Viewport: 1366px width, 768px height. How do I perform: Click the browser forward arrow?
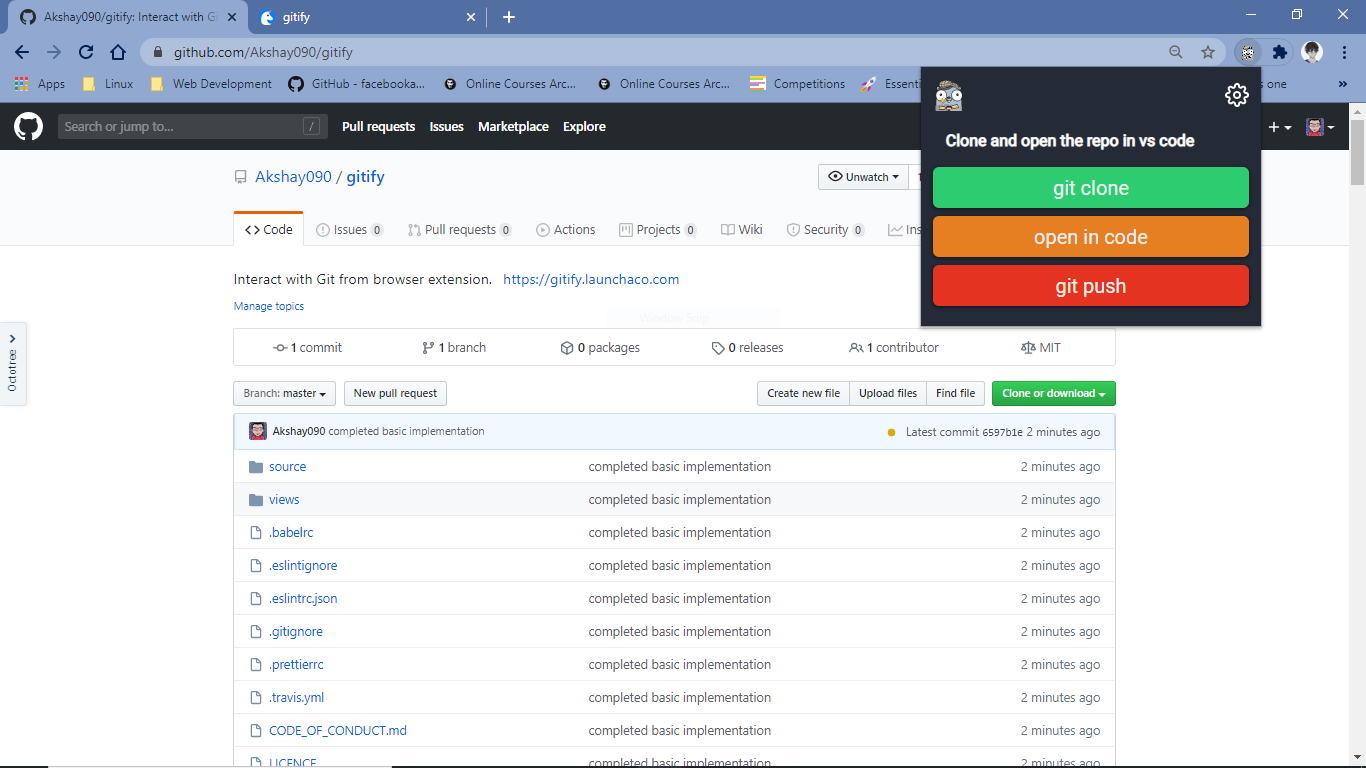tap(54, 52)
